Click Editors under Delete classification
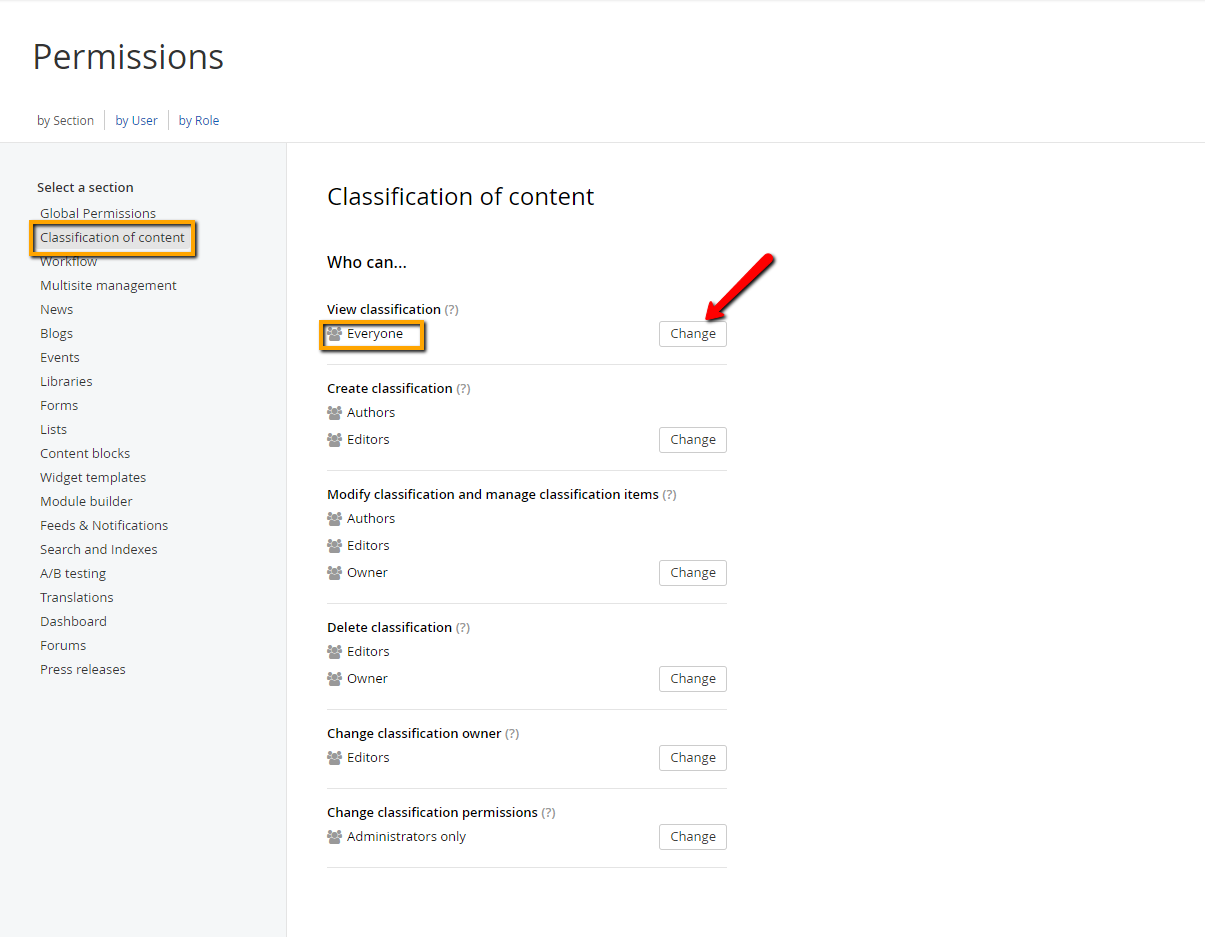 click(x=368, y=652)
